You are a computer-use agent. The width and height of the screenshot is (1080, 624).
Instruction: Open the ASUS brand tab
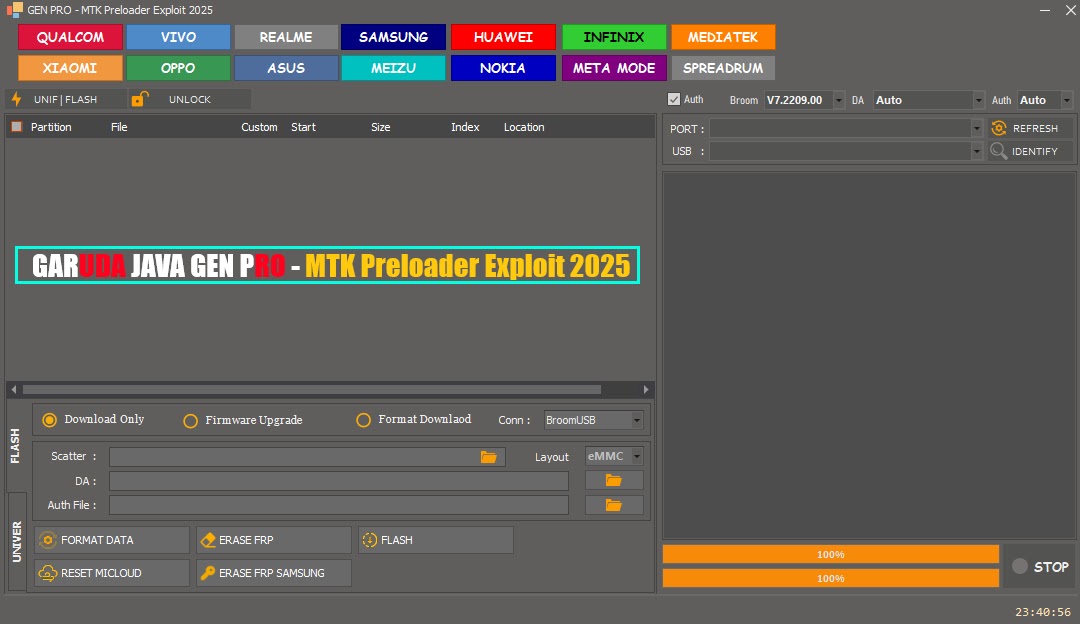pyautogui.click(x=286, y=68)
